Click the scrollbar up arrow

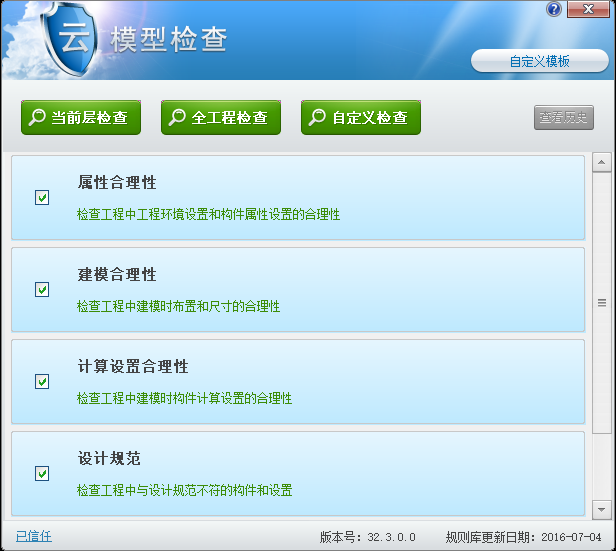click(x=601, y=162)
